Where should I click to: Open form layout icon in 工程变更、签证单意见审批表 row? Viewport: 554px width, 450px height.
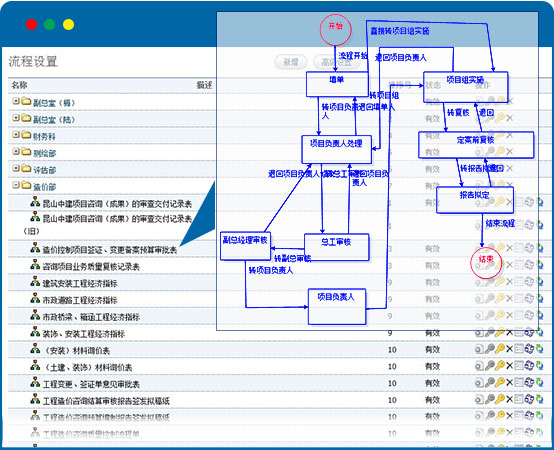click(519, 383)
